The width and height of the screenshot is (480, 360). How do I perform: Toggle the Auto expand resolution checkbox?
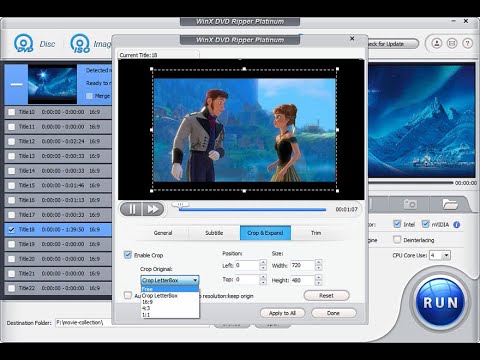tap(128, 295)
